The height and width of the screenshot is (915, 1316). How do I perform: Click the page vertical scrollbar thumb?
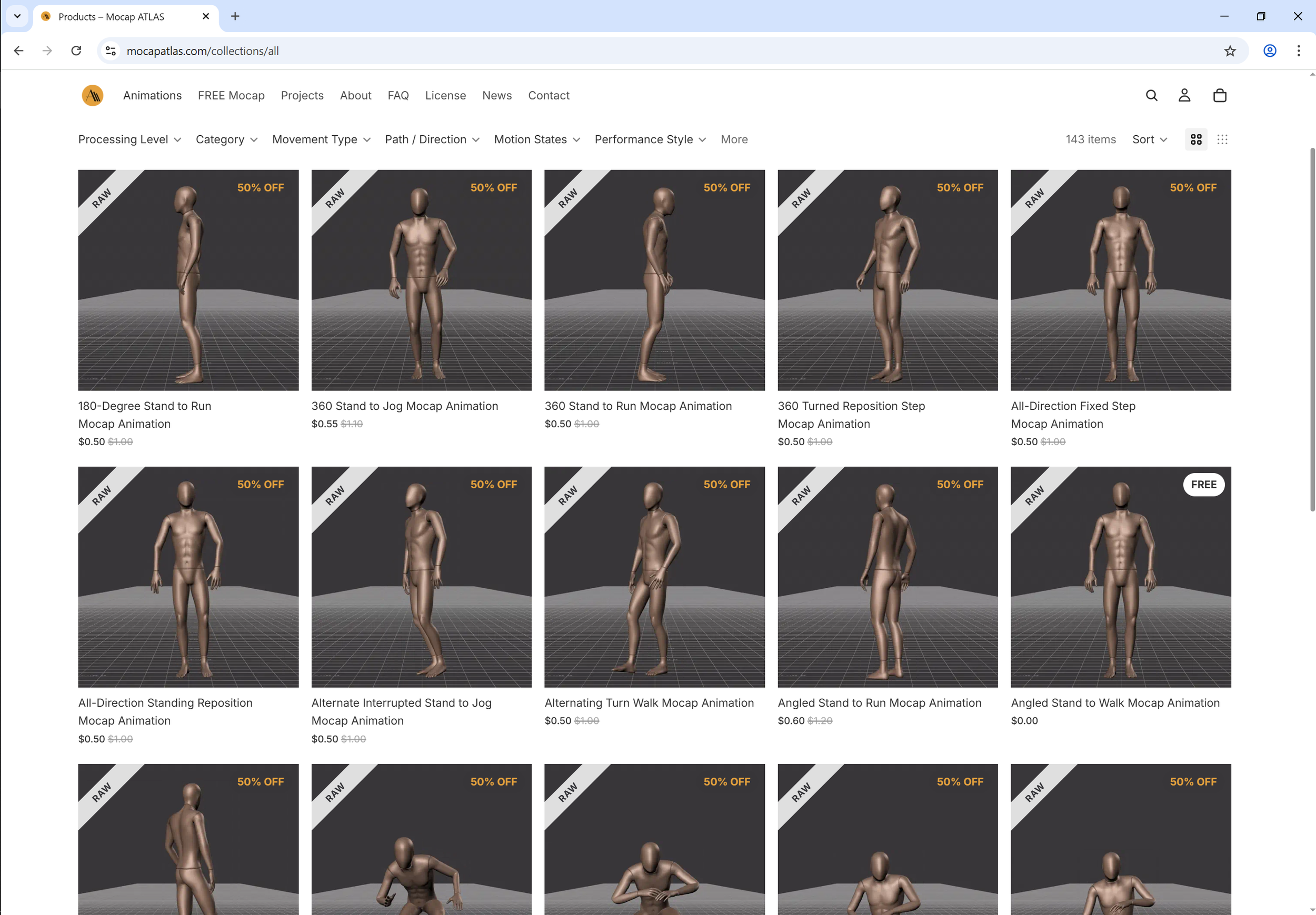pos(1312,329)
